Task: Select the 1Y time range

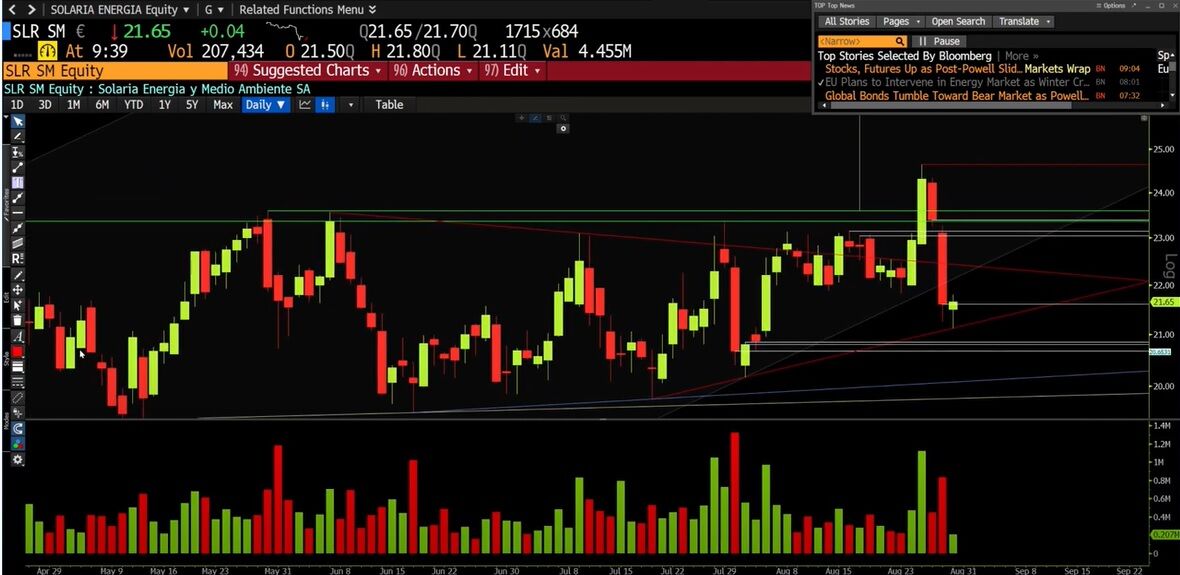Action: pyautogui.click(x=164, y=105)
